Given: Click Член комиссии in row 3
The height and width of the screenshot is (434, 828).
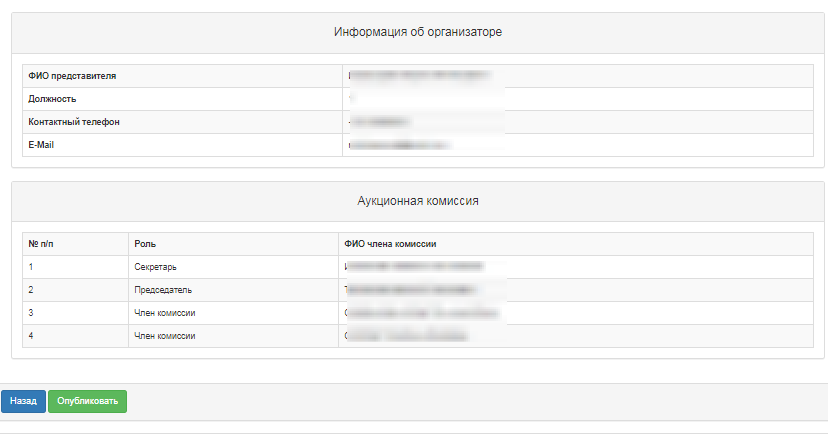Looking at the screenshot, I should coord(165,313).
